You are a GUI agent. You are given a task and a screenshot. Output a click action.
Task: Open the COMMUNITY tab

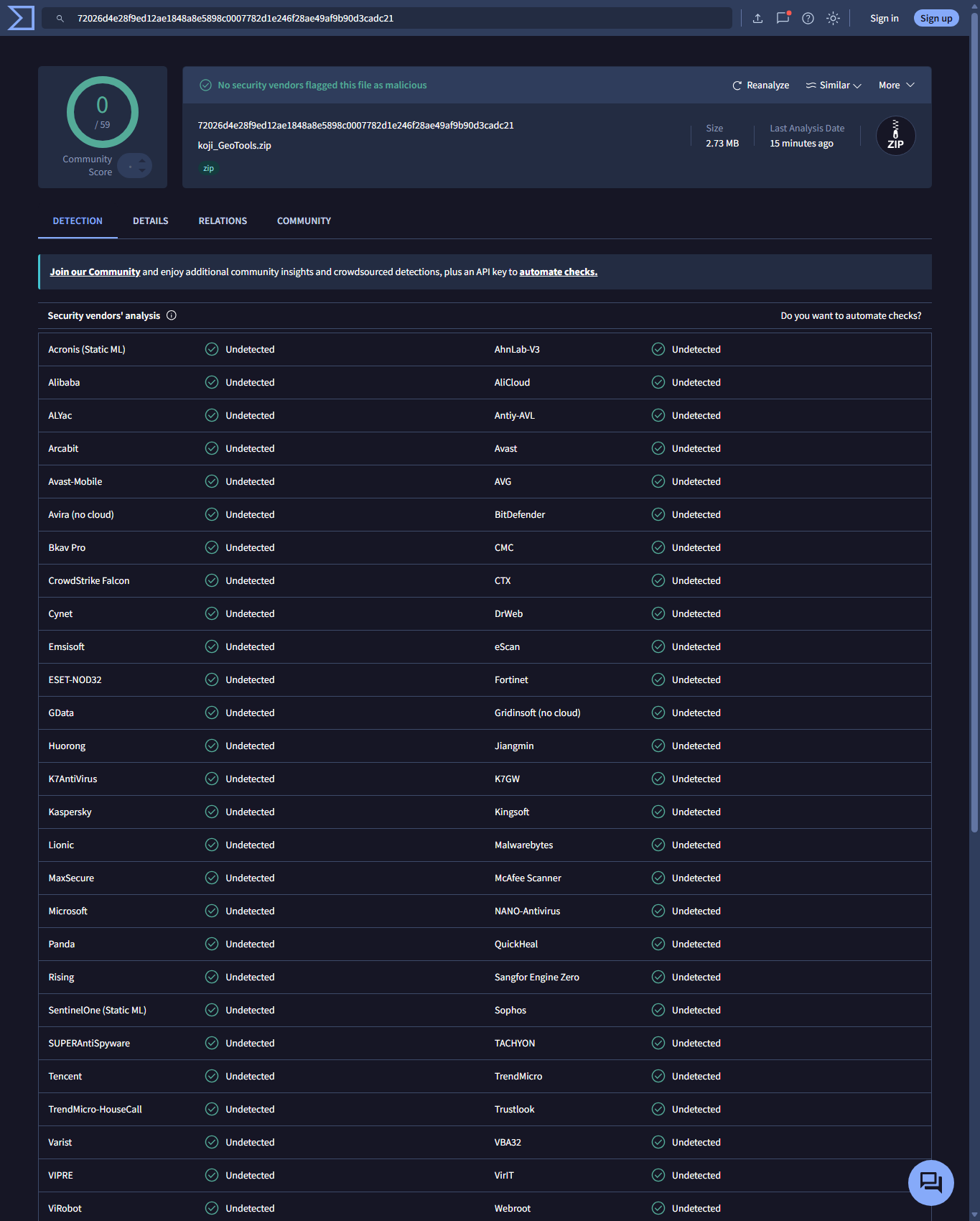pyautogui.click(x=304, y=221)
